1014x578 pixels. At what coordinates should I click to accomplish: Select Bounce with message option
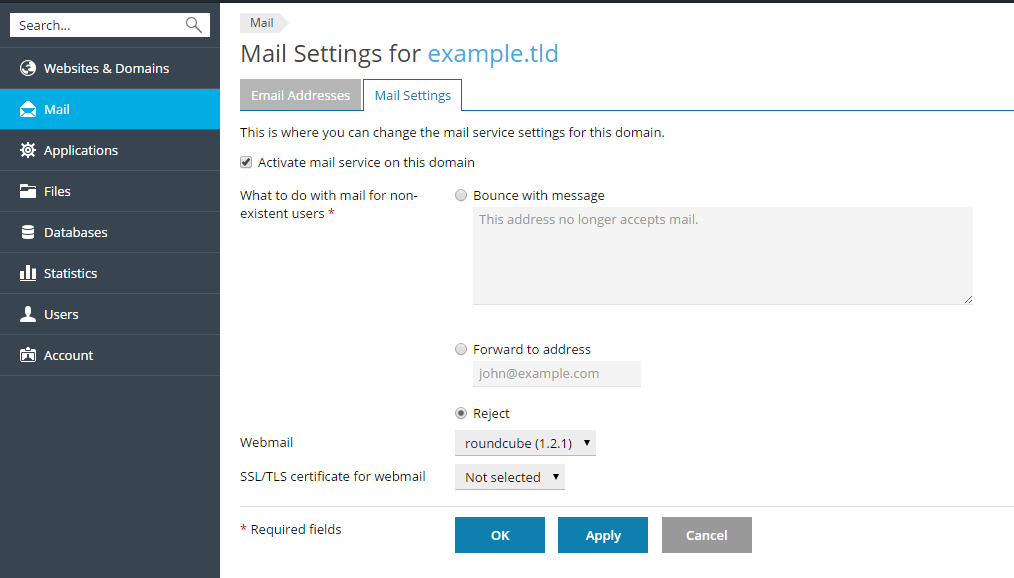coord(461,196)
